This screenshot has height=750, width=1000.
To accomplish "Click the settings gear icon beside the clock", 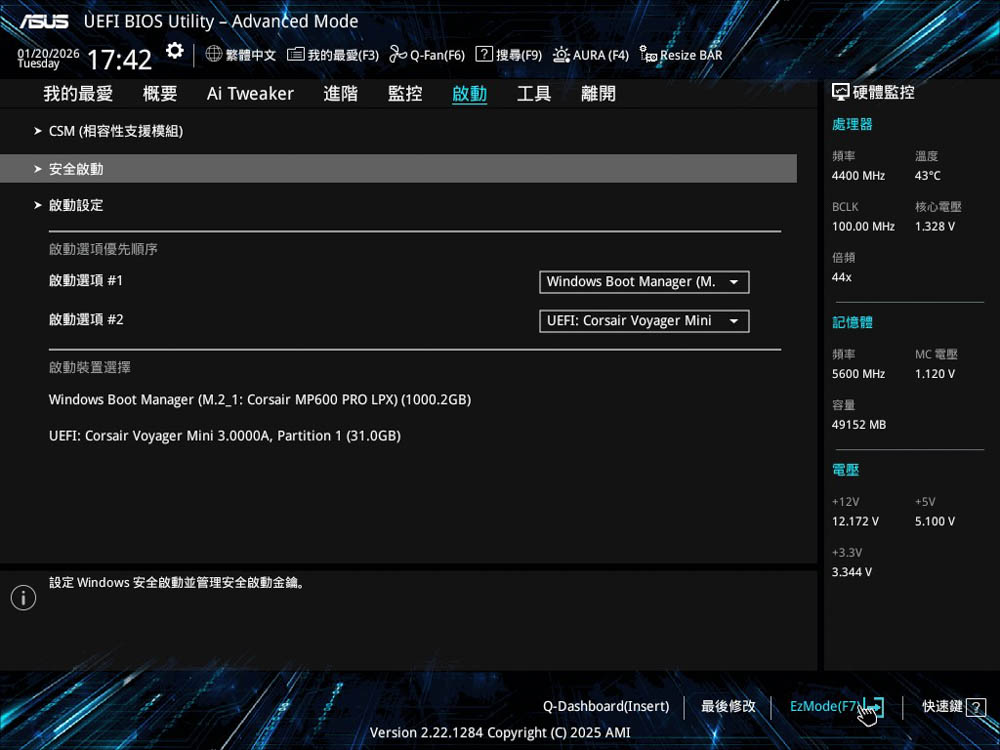I will (x=175, y=51).
